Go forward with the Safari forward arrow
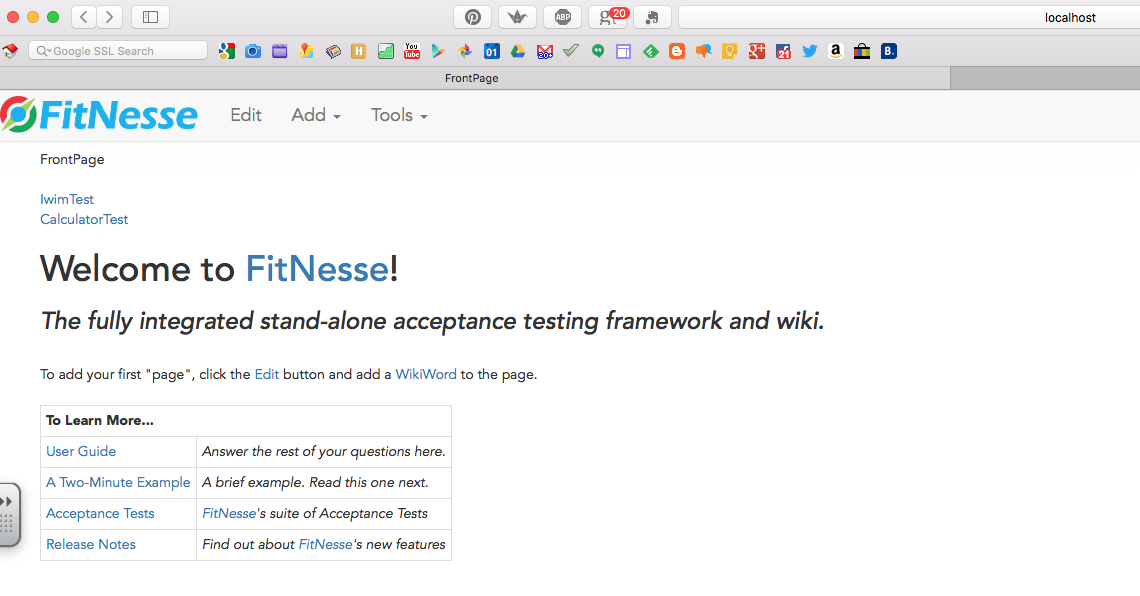The height and width of the screenshot is (596, 1140). pyautogui.click(x=110, y=17)
